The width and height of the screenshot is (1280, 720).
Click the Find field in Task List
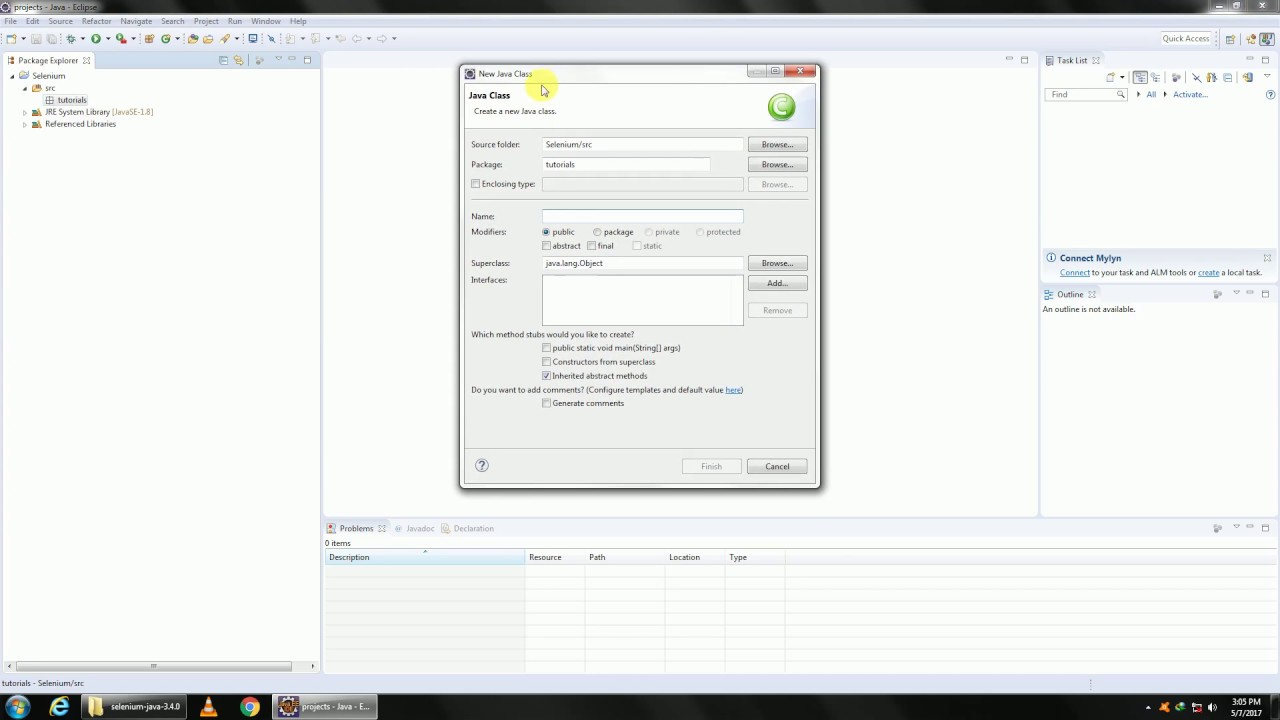1086,94
